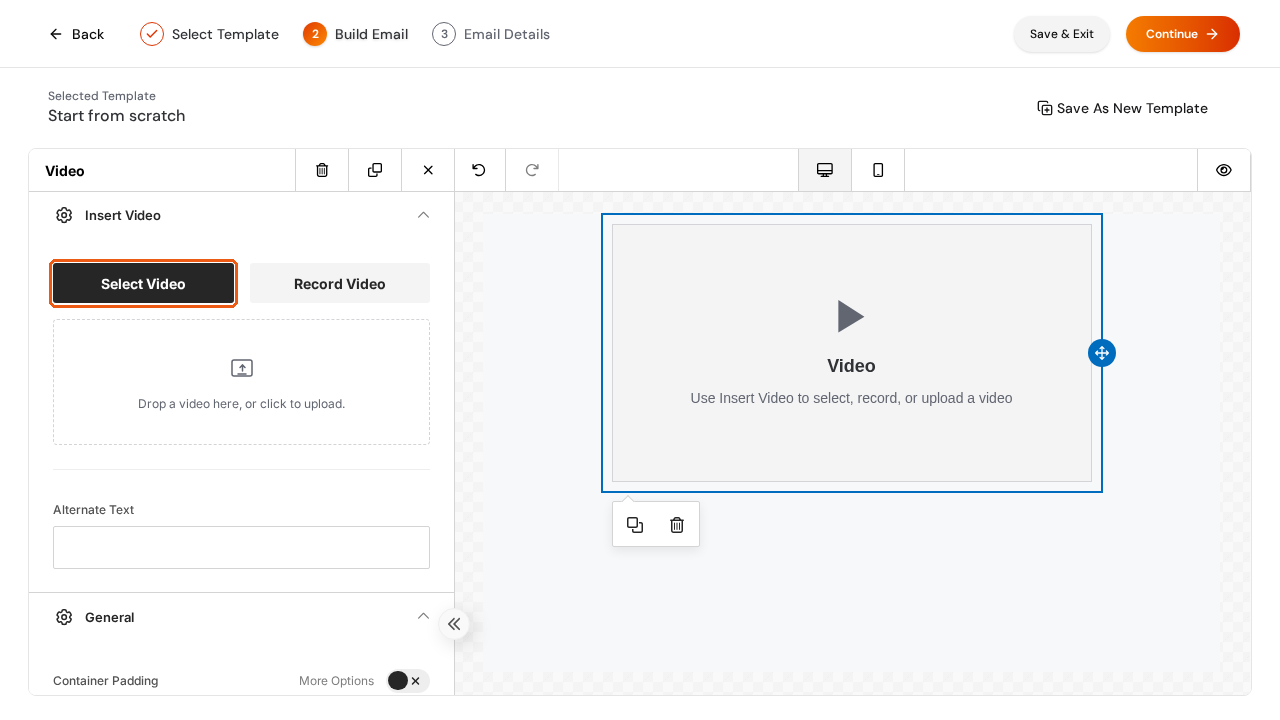The height and width of the screenshot is (720, 1280).
Task: Click the blue move handle on video block
Action: coord(1102,353)
